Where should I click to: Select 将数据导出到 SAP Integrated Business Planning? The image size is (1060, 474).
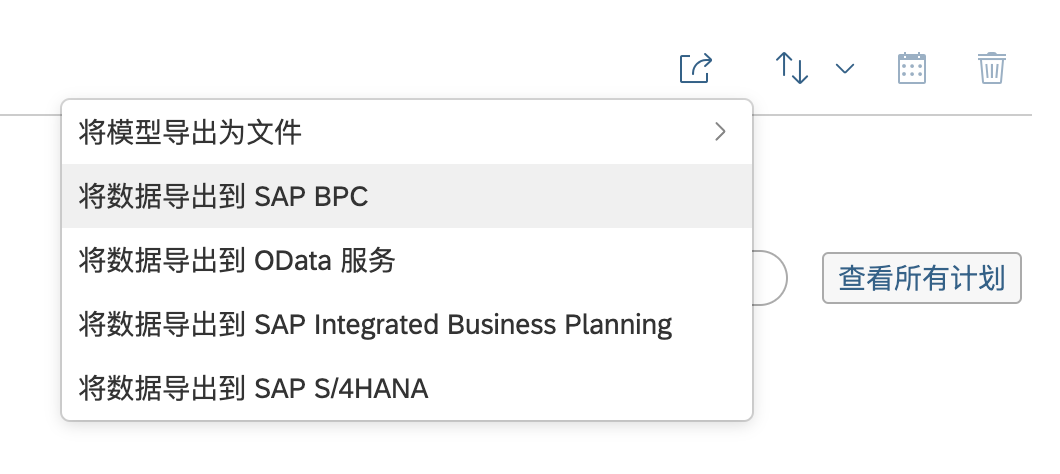(375, 325)
